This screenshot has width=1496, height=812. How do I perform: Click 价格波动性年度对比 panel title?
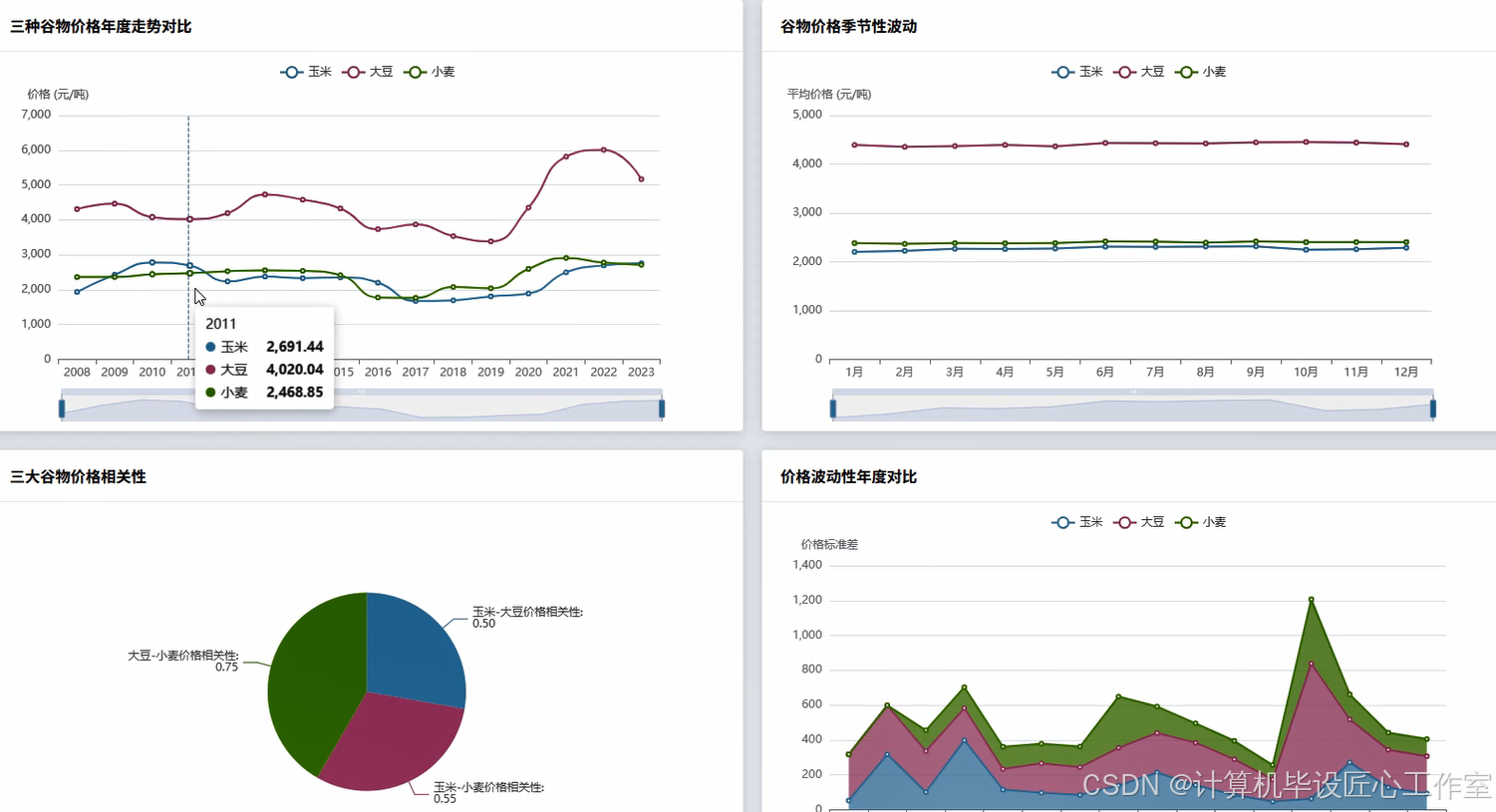[848, 477]
